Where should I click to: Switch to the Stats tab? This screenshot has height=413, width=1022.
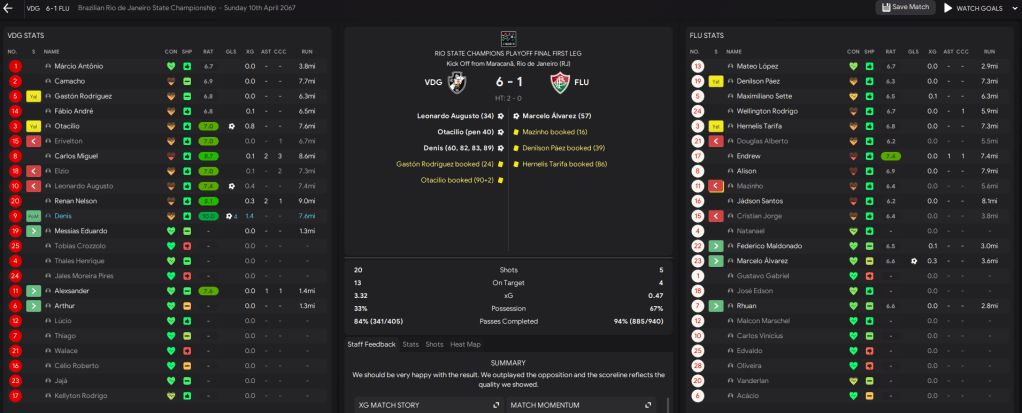(410, 344)
